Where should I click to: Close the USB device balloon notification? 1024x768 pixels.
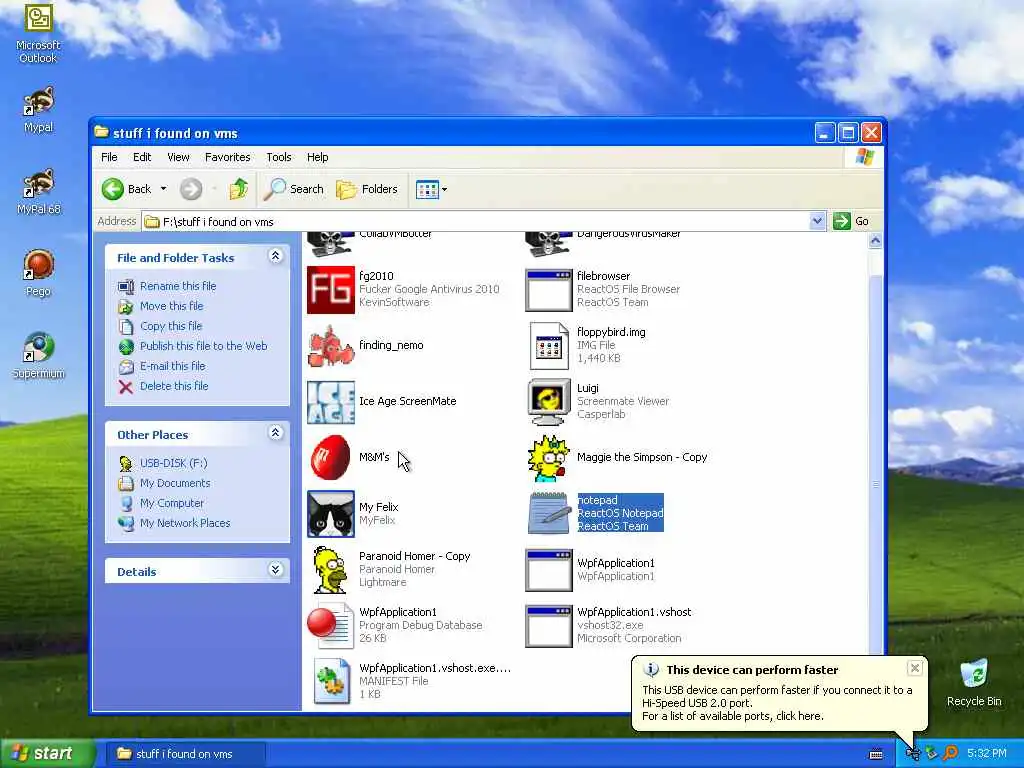pos(915,668)
